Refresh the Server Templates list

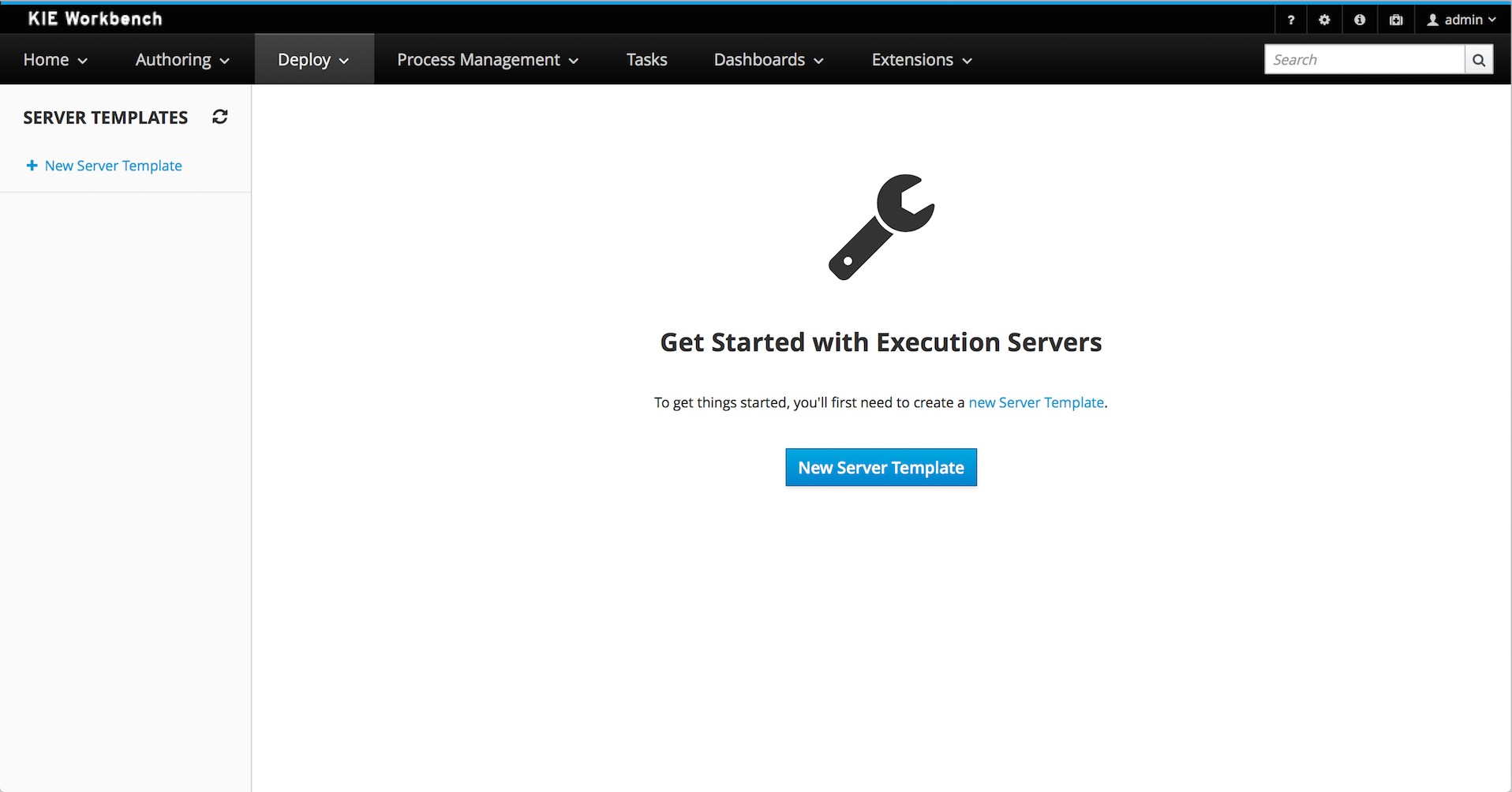point(220,117)
